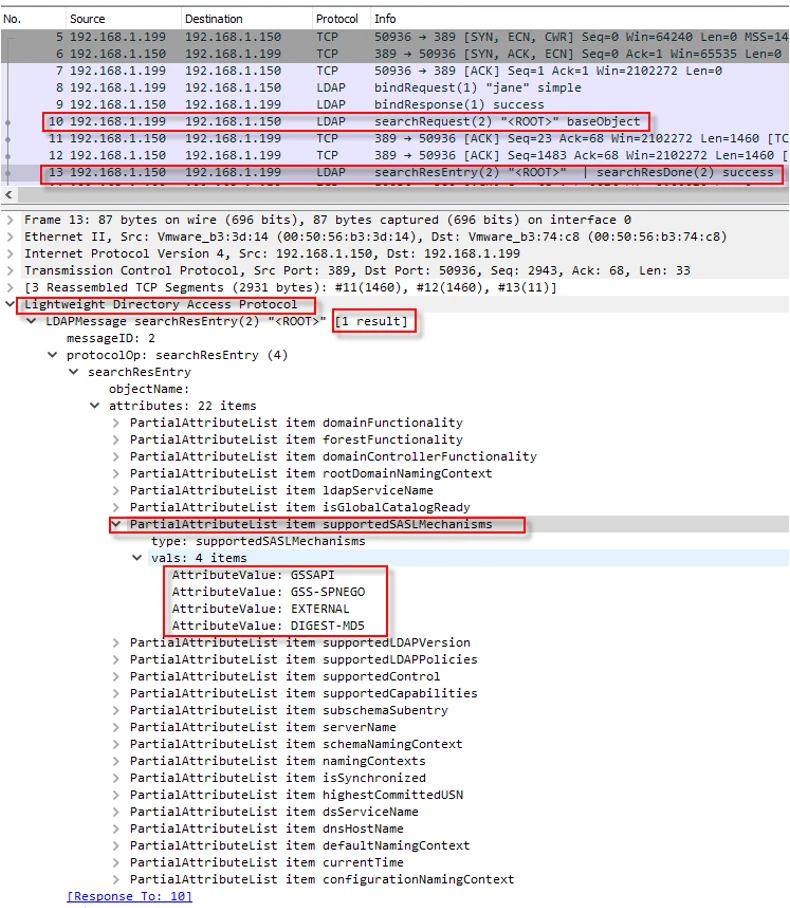This screenshot has width=790, height=908.
Task: Expand the Ethernet II section
Action: [x=11, y=237]
